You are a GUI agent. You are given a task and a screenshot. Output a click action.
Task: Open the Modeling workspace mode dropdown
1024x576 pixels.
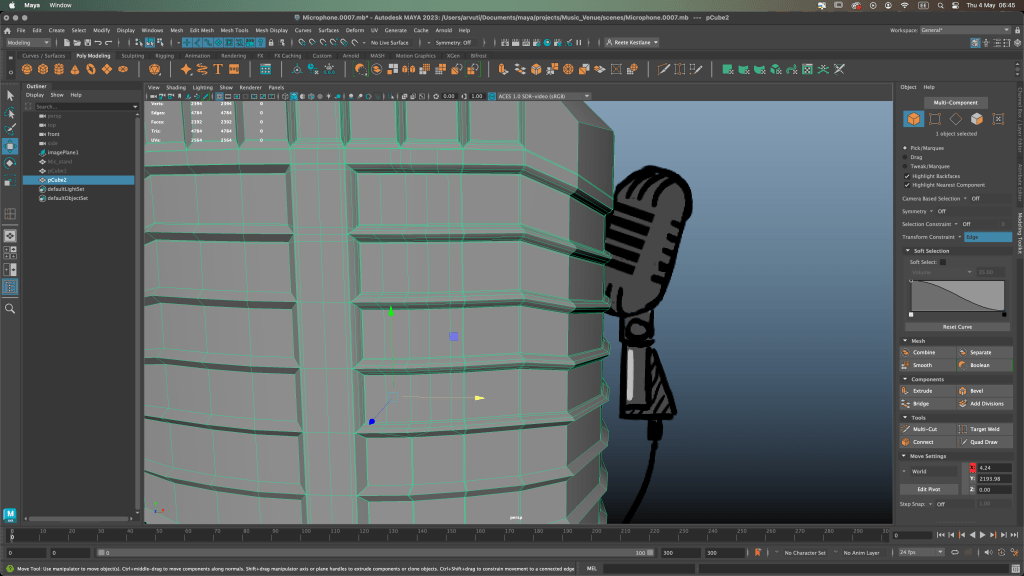click(x=32, y=43)
